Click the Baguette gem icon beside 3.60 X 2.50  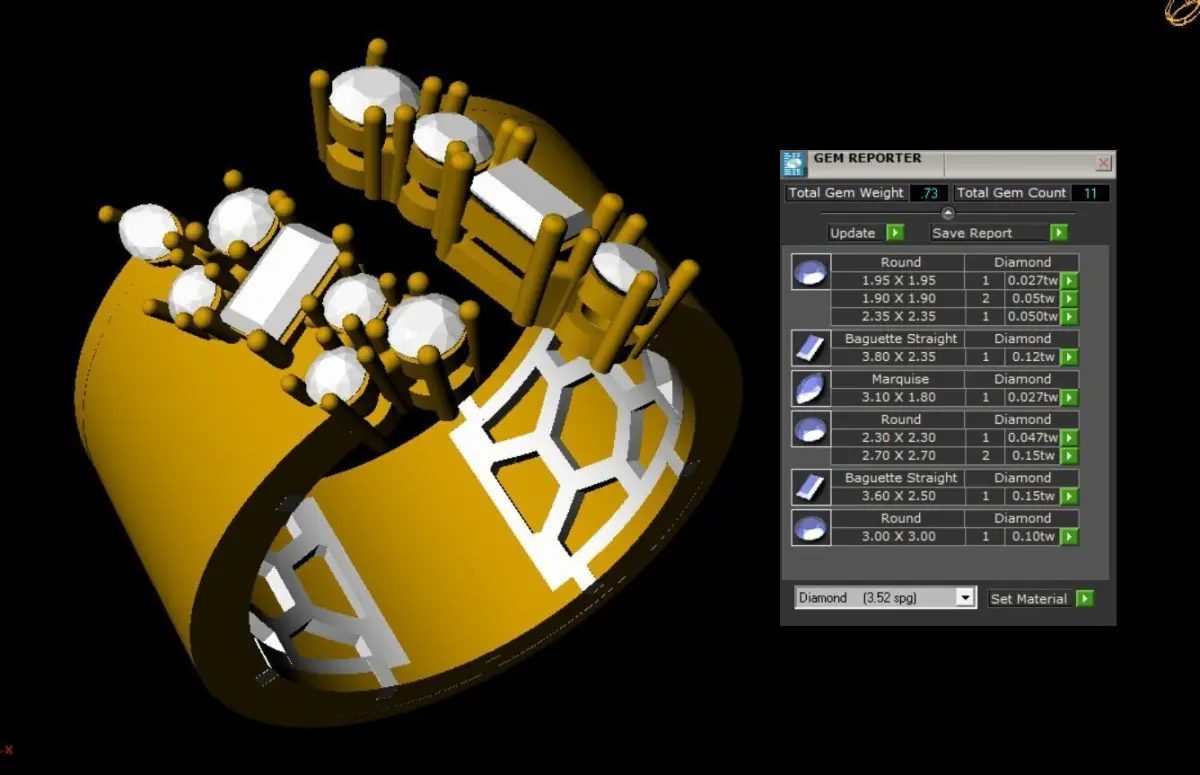coord(811,487)
